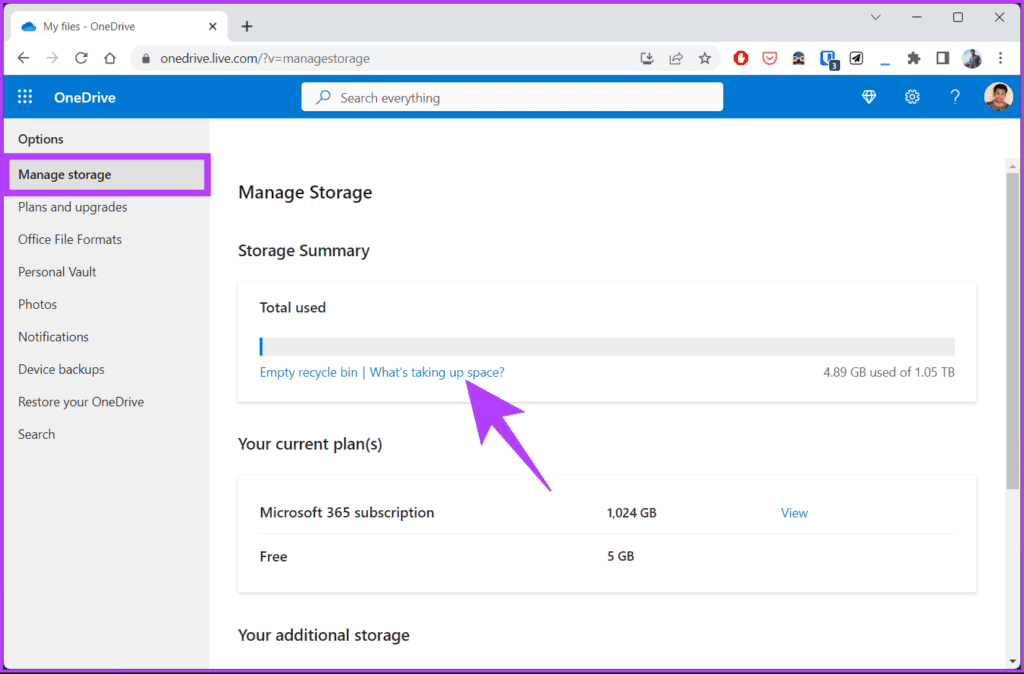Open the account profile picture in OneDrive

coord(998,97)
